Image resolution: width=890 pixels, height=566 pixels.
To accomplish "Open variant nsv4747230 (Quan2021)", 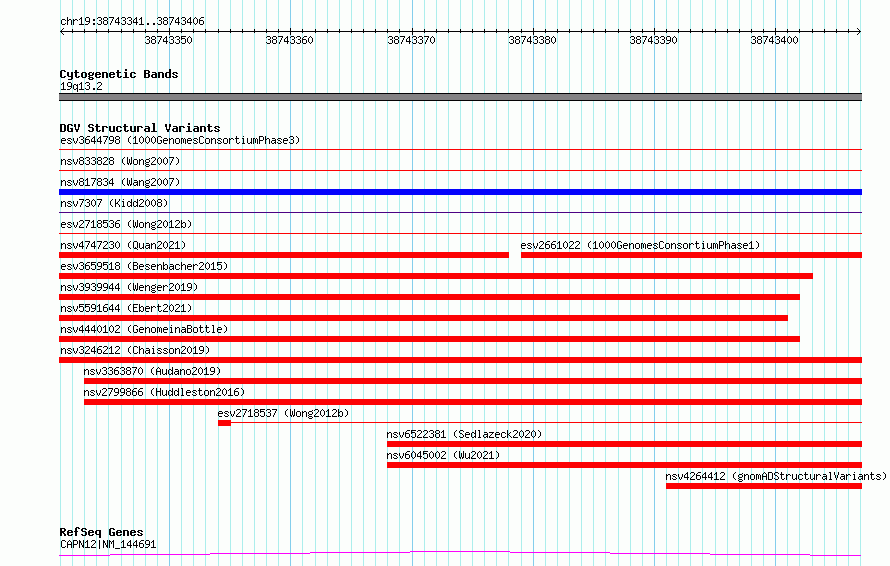I will (x=123, y=245).
